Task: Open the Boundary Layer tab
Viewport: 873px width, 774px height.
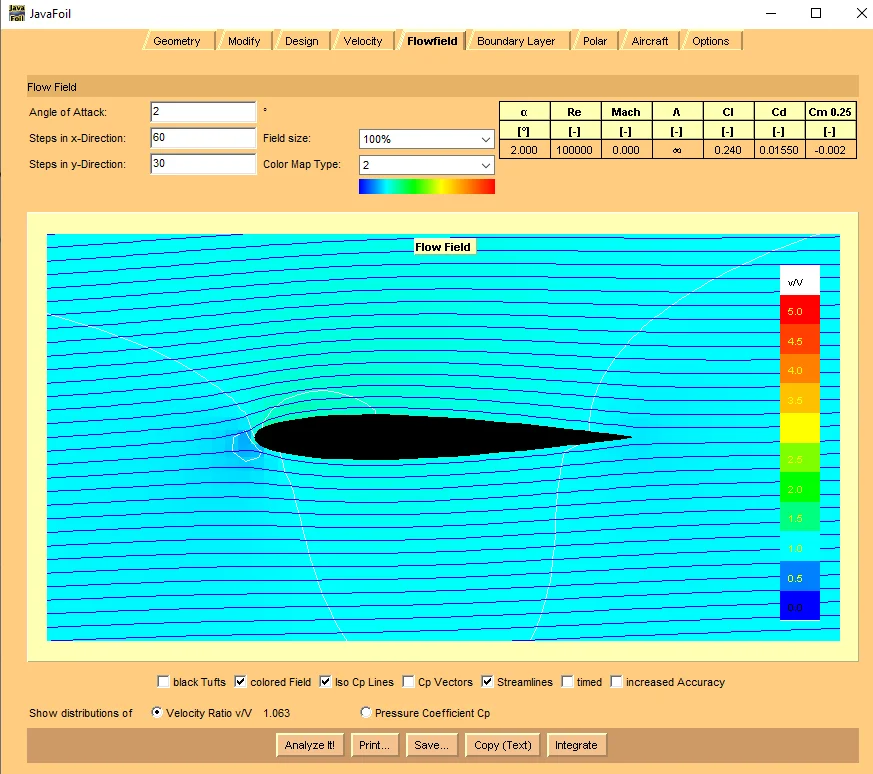Action: pyautogui.click(x=516, y=41)
